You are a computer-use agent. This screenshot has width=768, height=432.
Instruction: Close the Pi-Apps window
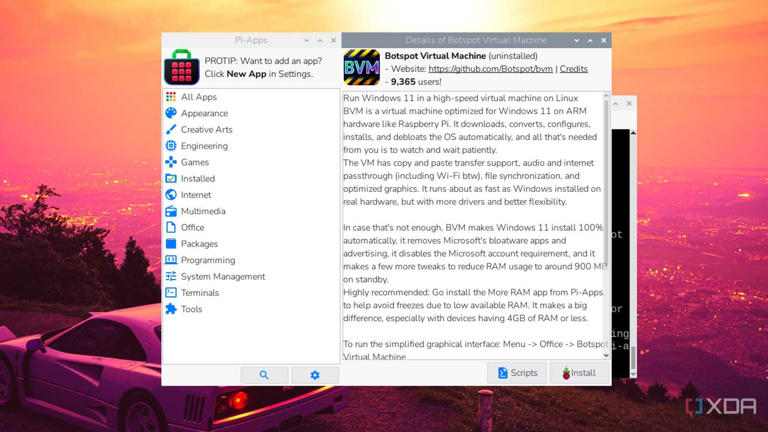334,40
